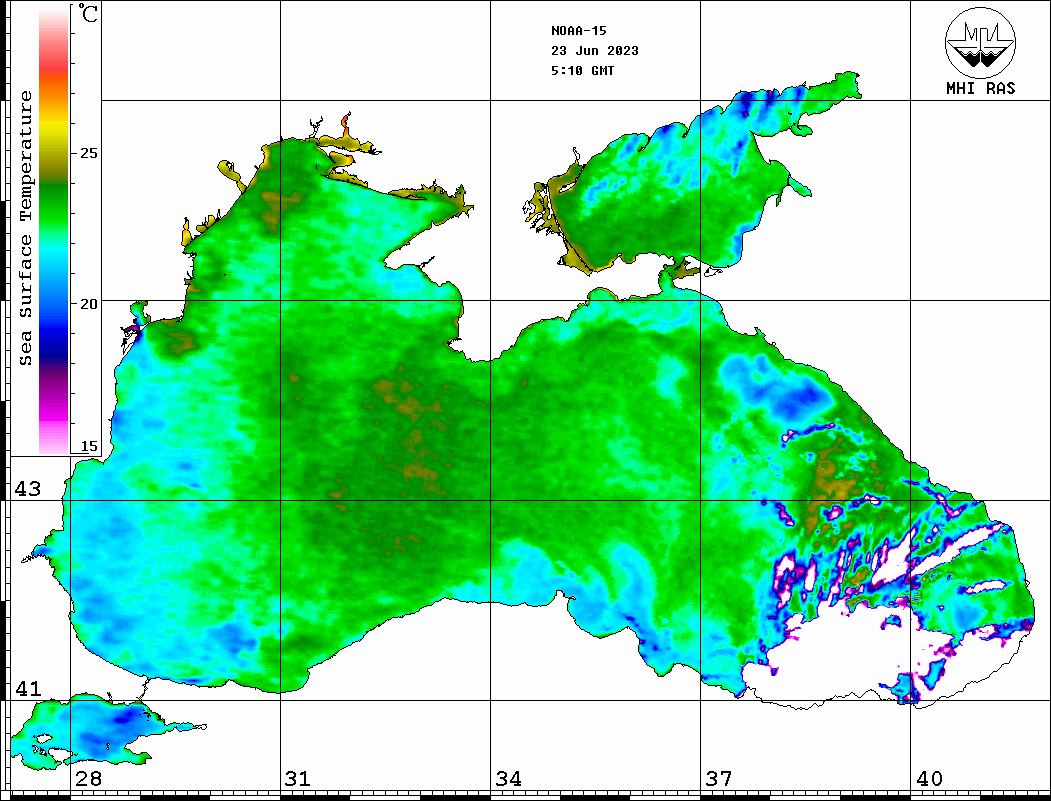This screenshot has width=1051, height=801.
Task: Click the date '23 Jun 2023'
Action: (595, 51)
